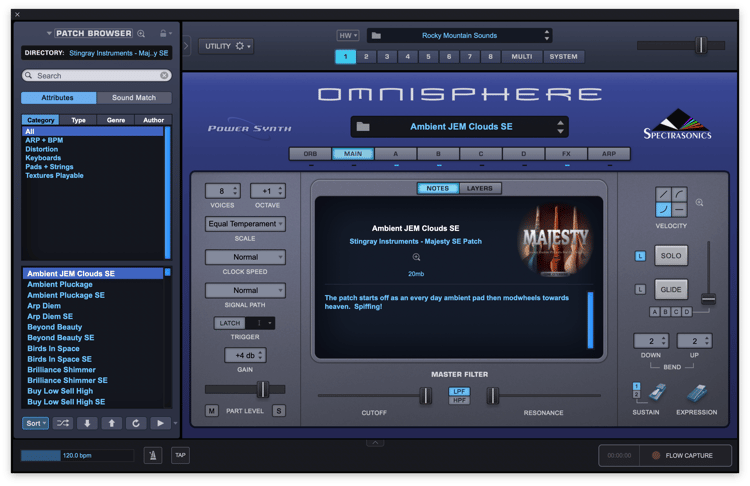Open the Equal Temperament scale dropdown
The height and width of the screenshot is (486, 750).
(245, 224)
